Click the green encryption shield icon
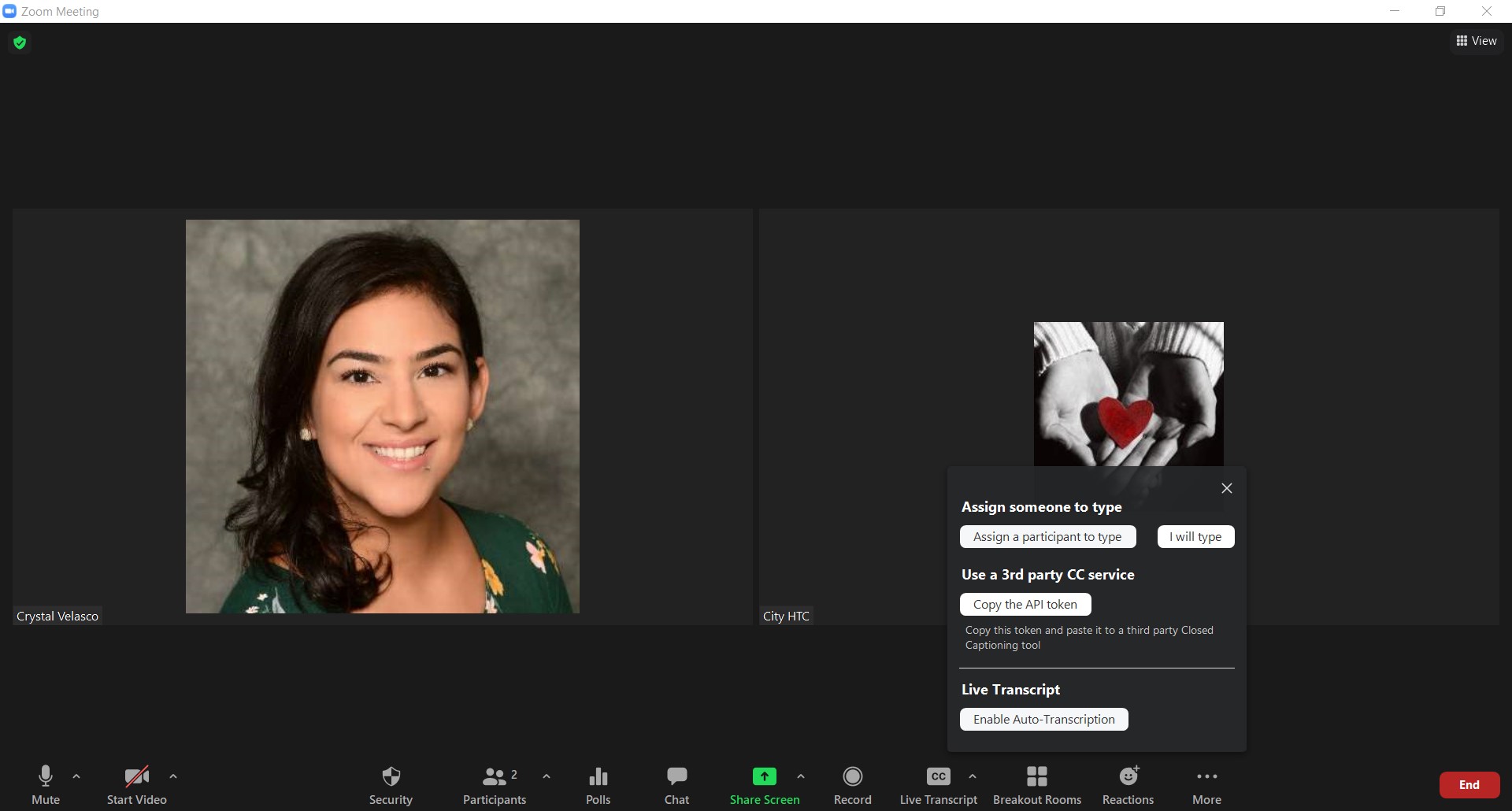 20,43
